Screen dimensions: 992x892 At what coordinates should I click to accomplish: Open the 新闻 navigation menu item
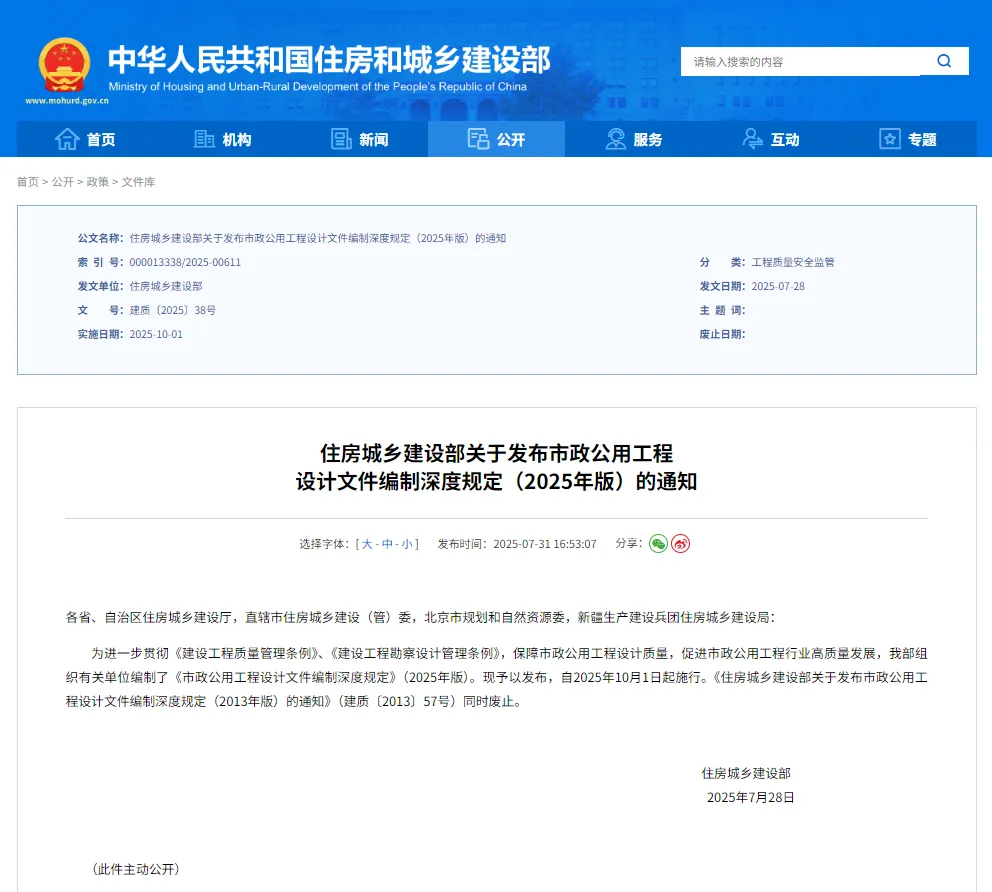coord(373,140)
